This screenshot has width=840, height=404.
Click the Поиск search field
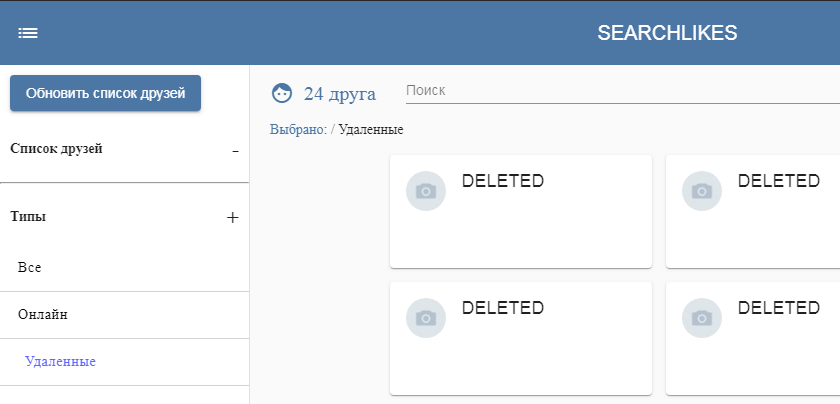click(x=622, y=91)
